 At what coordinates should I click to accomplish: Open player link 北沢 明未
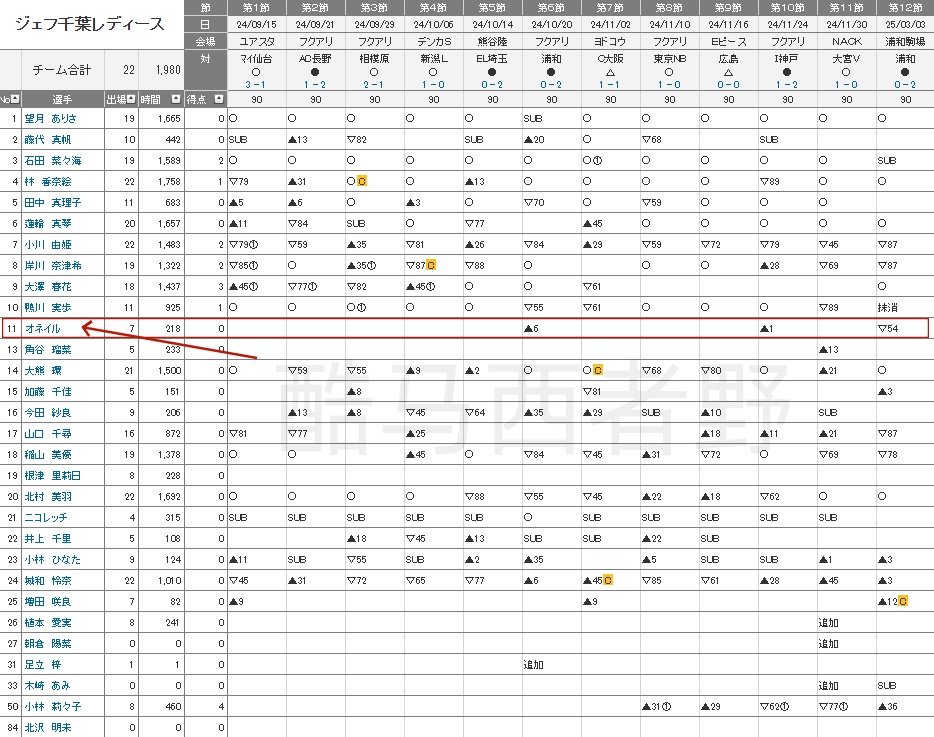(48, 727)
